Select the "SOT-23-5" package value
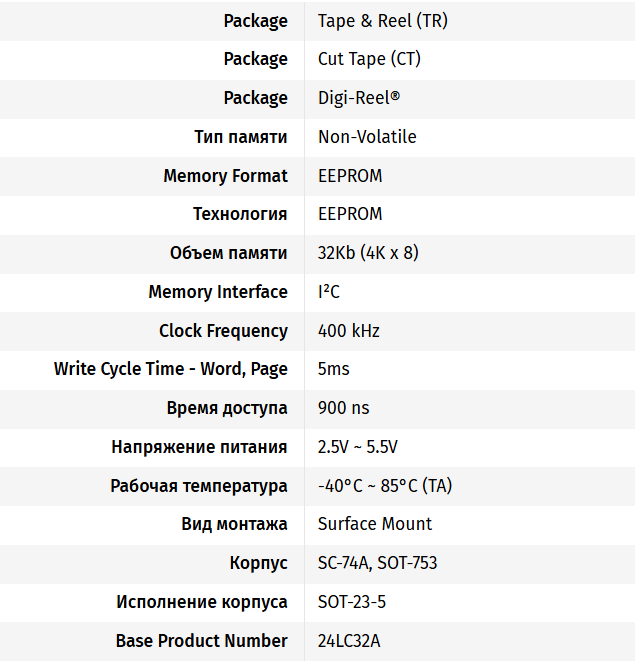Image resolution: width=635 pixels, height=672 pixels. pyautogui.click(x=351, y=602)
